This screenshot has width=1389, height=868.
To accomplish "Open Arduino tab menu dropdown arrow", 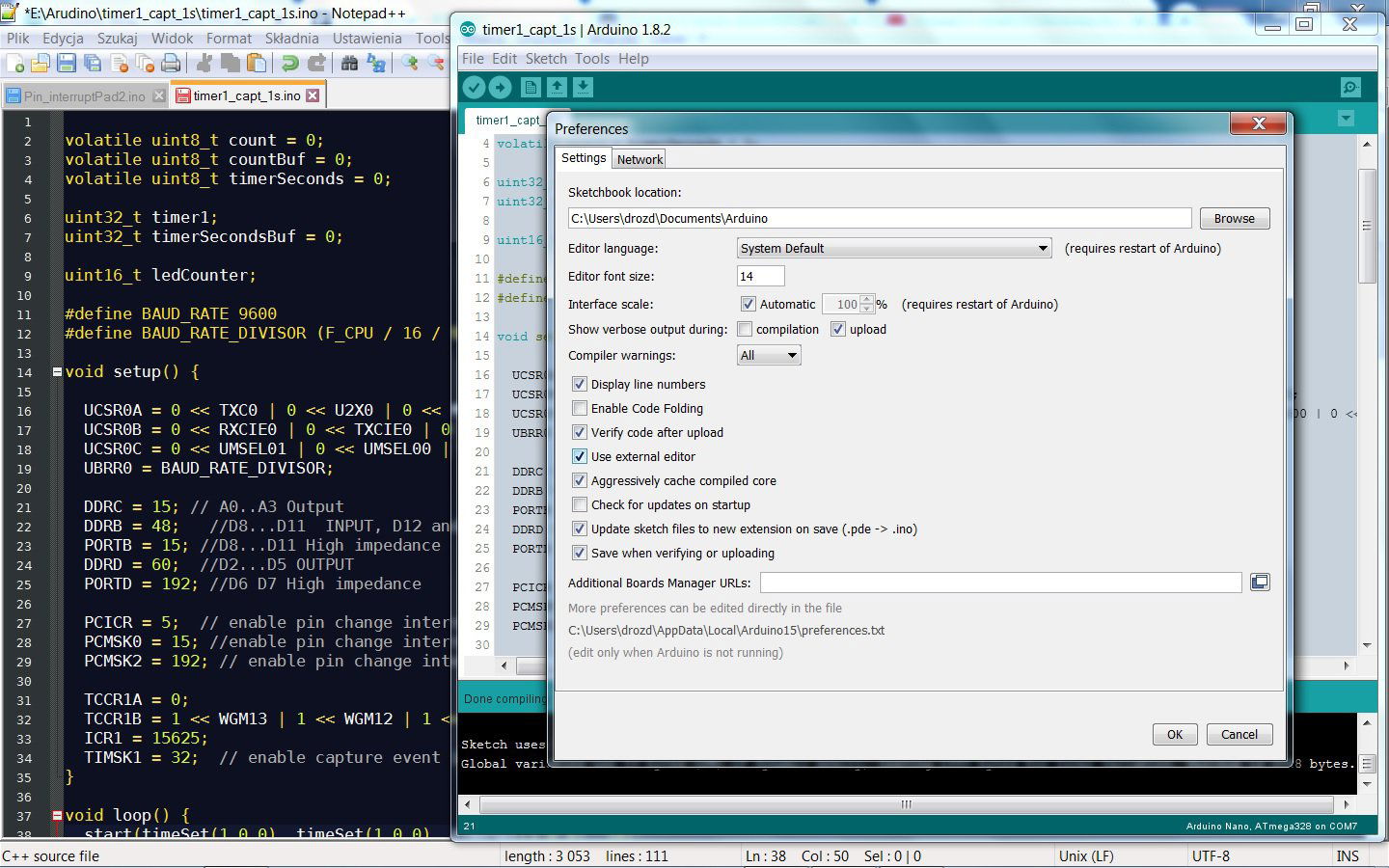I will click(1346, 119).
